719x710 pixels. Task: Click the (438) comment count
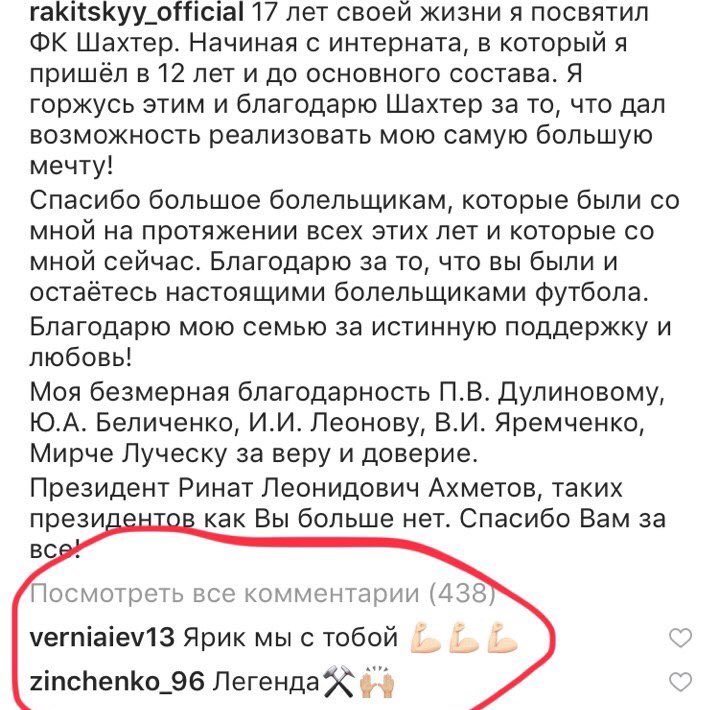click(463, 594)
